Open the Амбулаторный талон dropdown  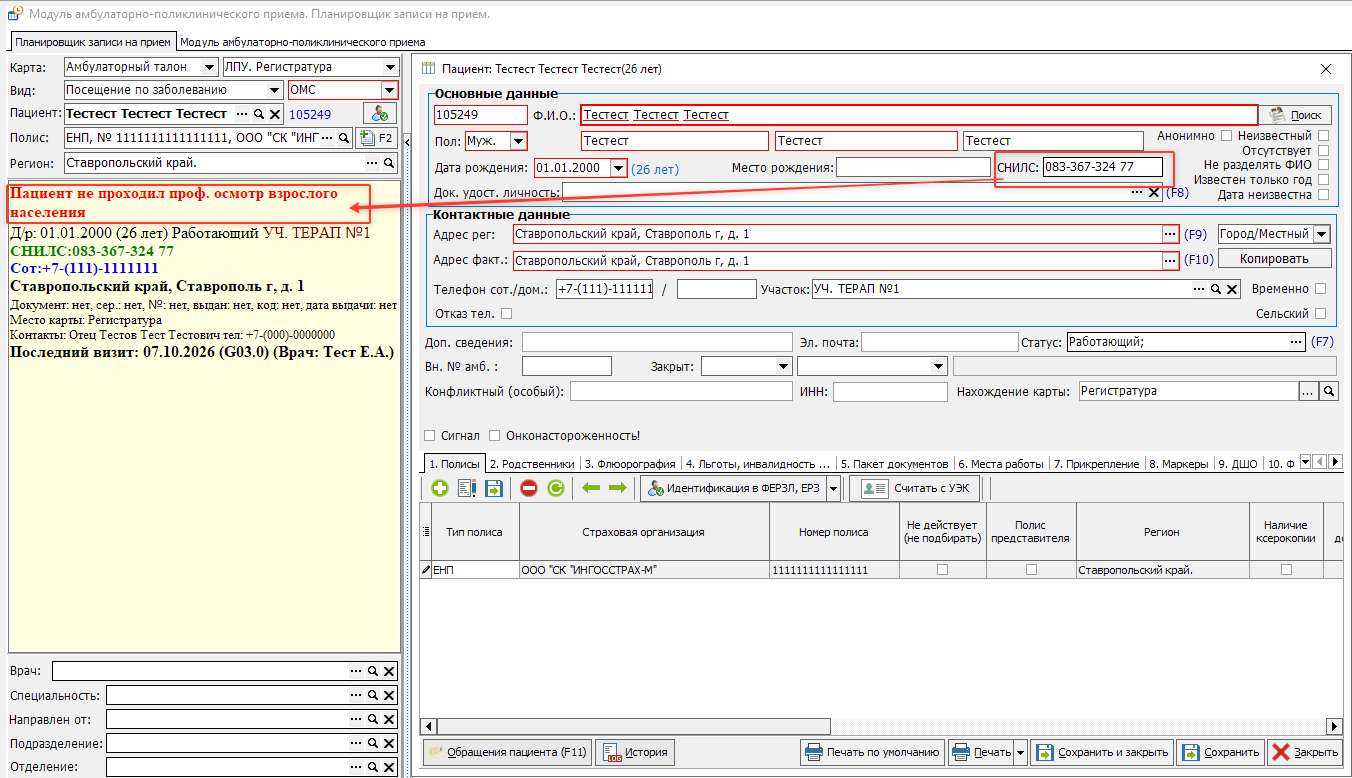tap(209, 67)
